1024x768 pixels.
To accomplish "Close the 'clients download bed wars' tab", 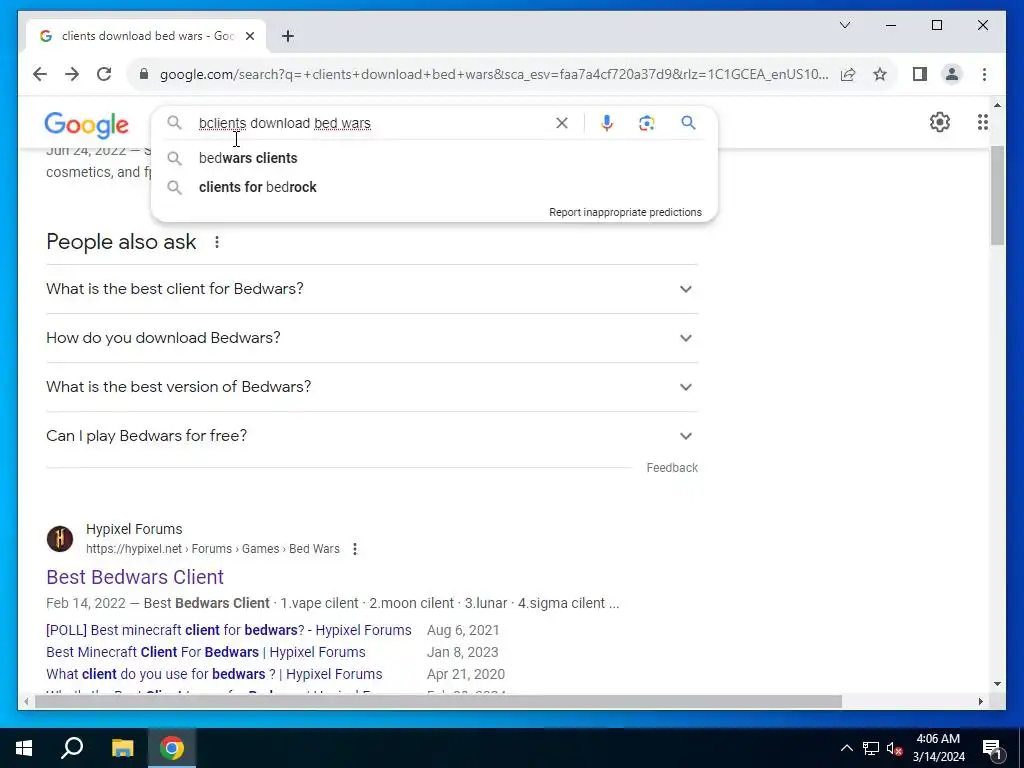I will click(x=249, y=36).
